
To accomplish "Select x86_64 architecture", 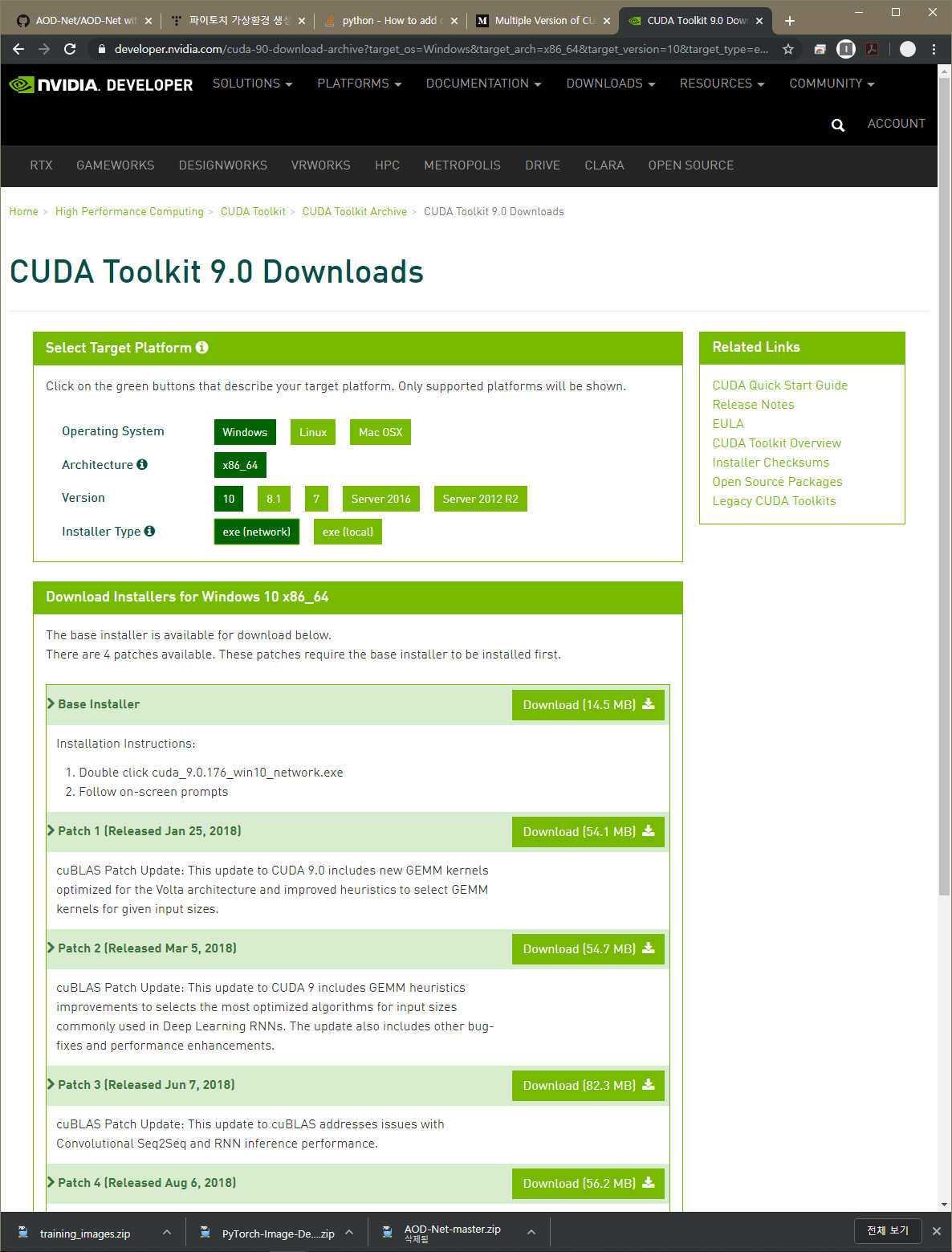I will [240, 465].
